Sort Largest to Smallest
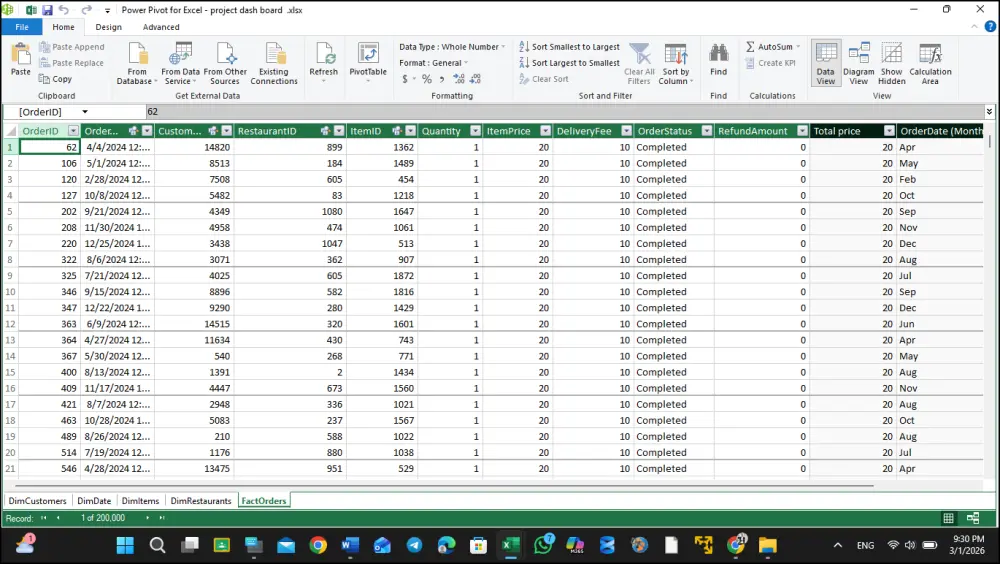 [x=569, y=63]
